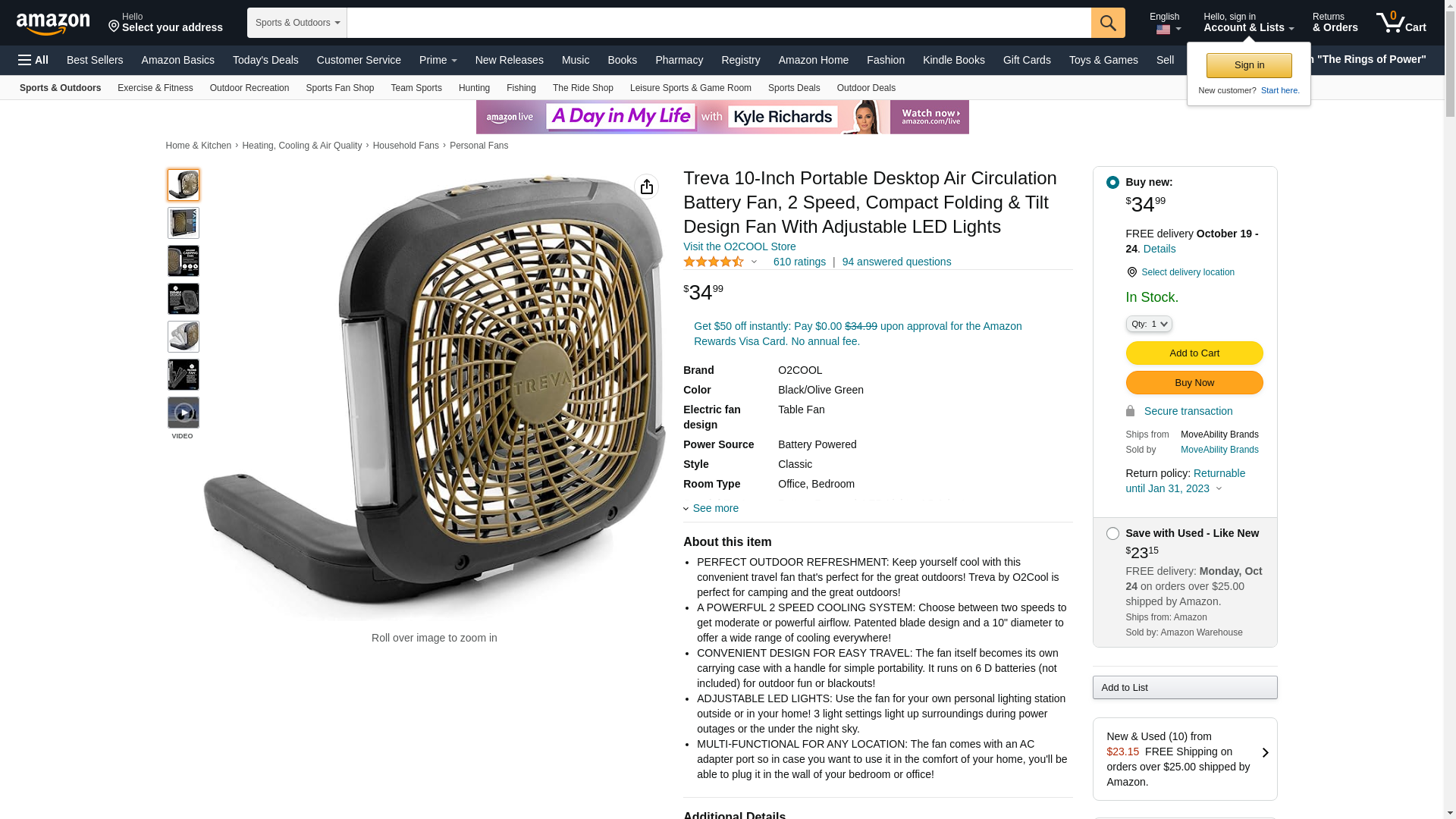Click the share icon on product image
The height and width of the screenshot is (819, 1456).
click(646, 187)
